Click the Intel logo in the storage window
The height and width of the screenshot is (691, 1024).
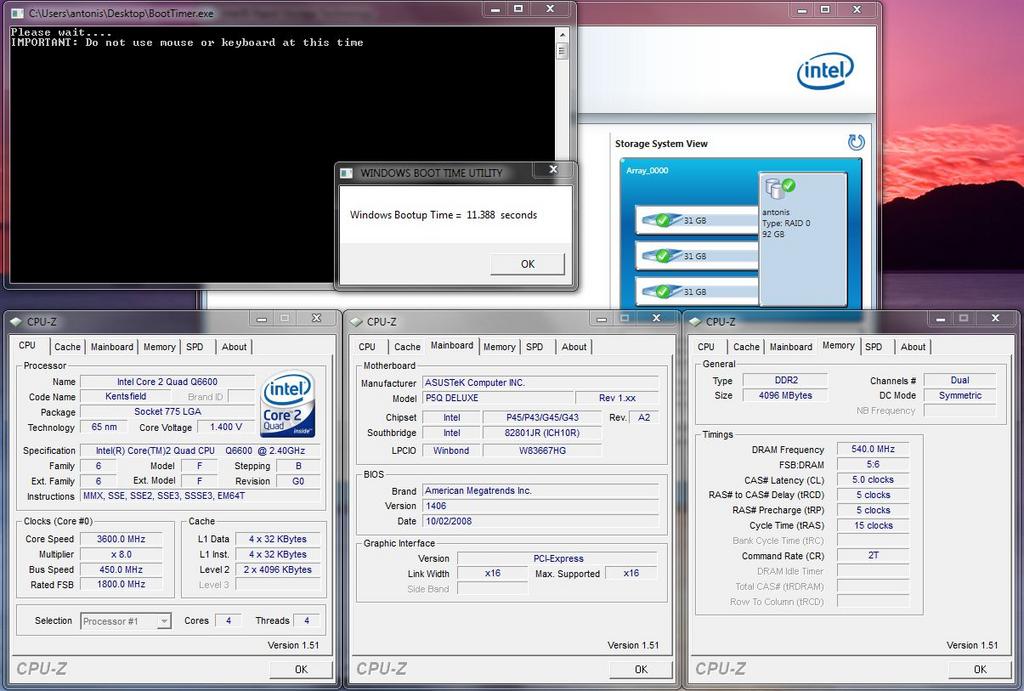(825, 71)
